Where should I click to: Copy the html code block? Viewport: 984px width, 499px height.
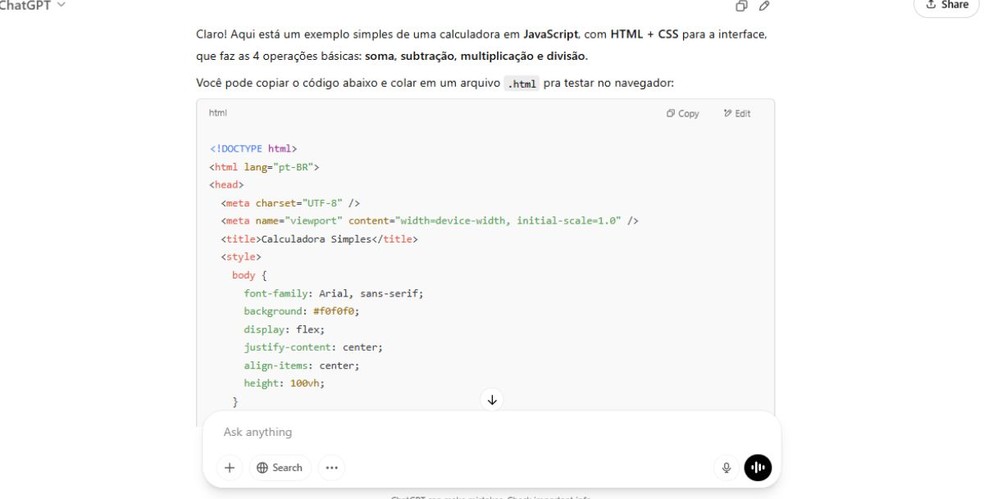point(683,114)
